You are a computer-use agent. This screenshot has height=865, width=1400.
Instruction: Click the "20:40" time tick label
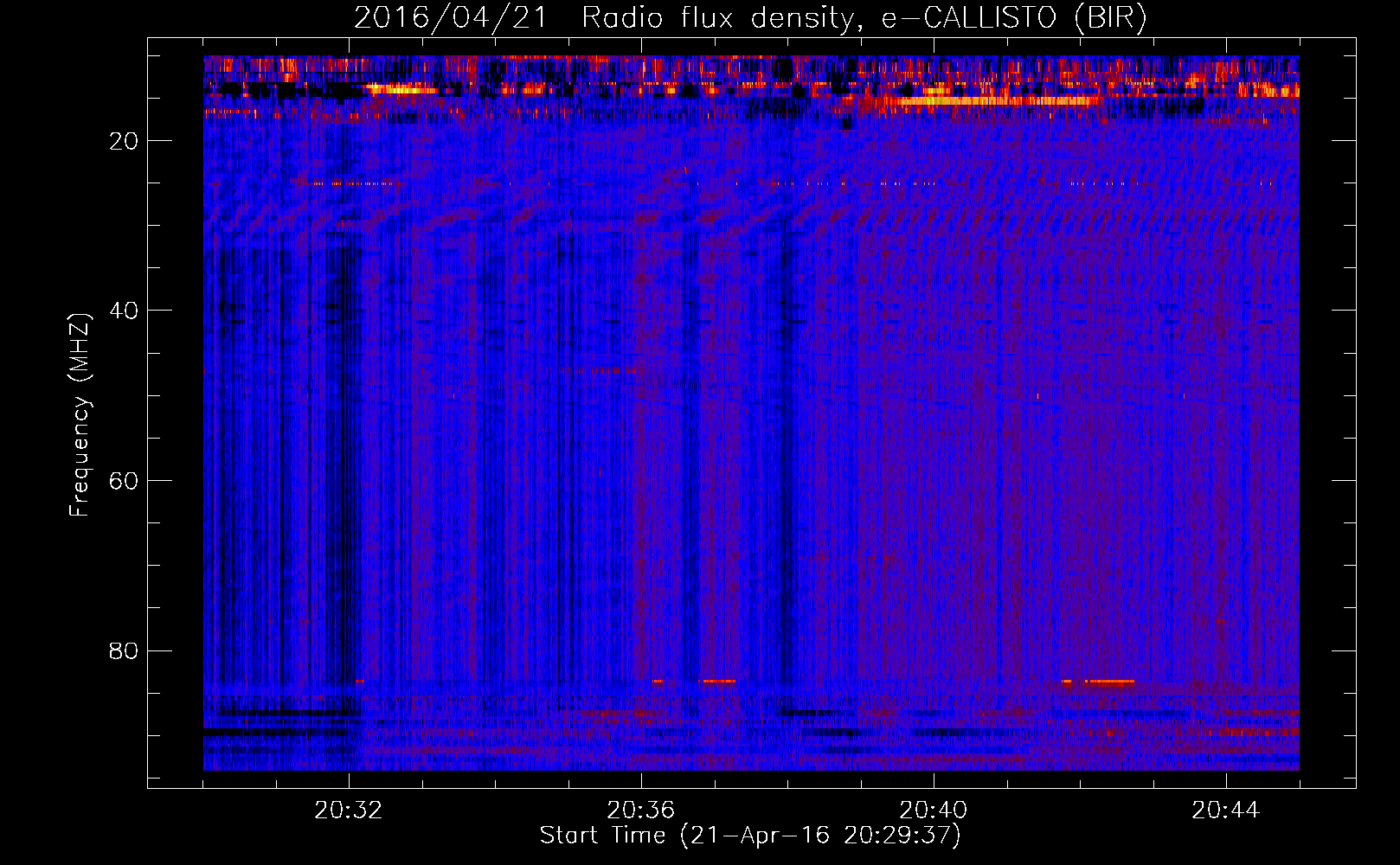934,811
